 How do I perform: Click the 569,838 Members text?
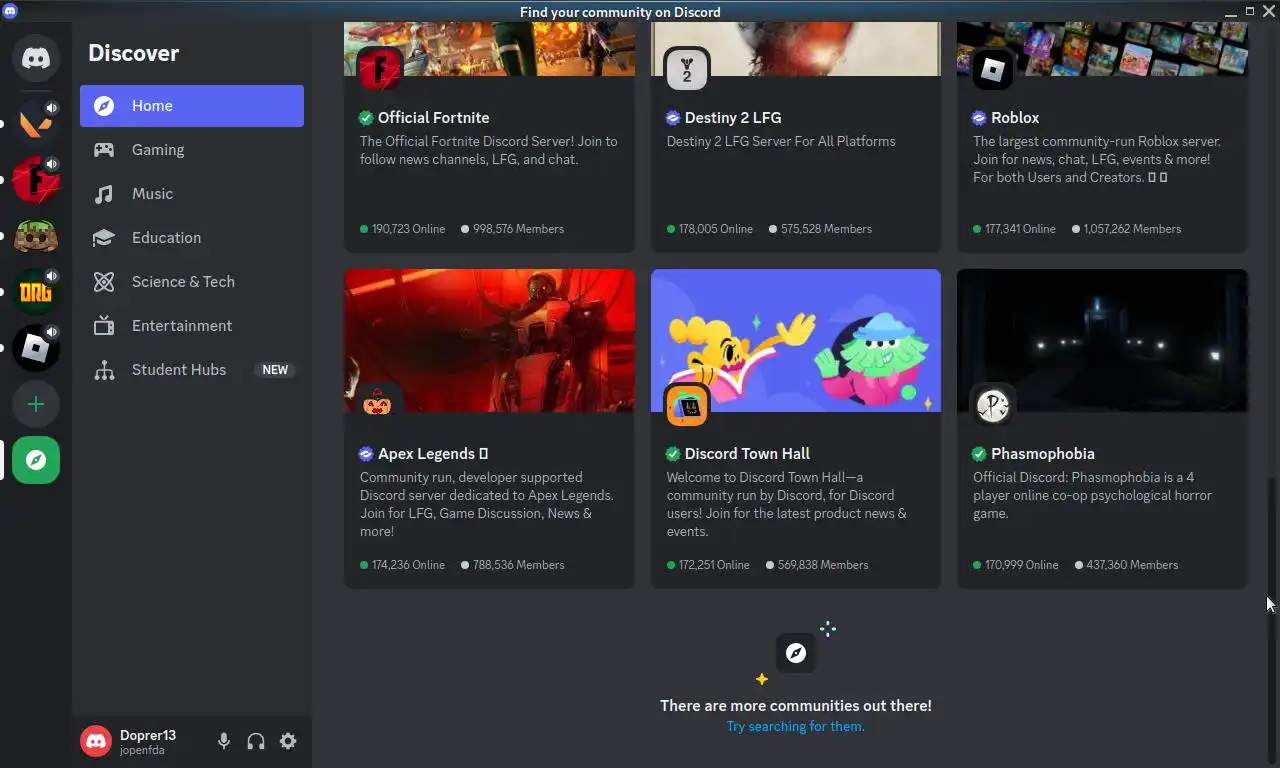tap(823, 565)
